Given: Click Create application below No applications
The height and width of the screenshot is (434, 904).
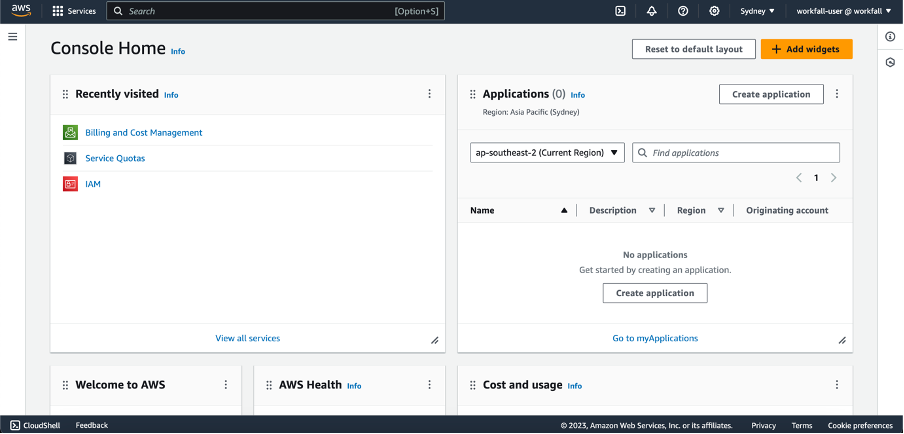Looking at the screenshot, I should [655, 293].
